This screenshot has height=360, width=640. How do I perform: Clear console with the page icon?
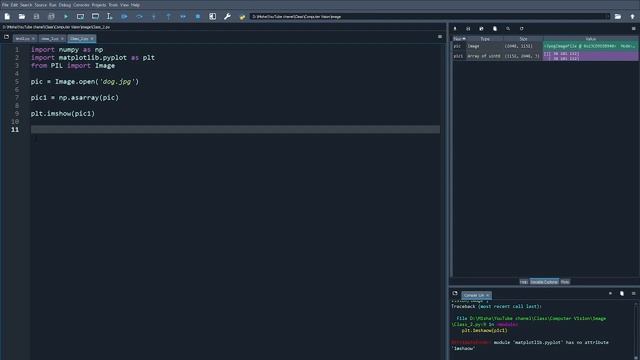[622, 293]
